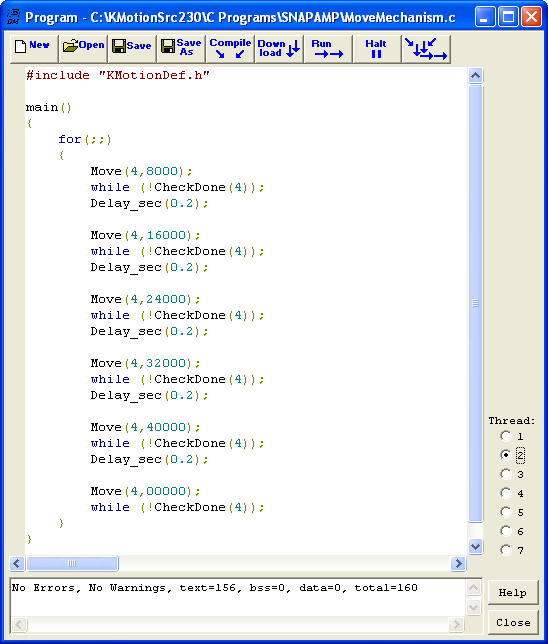548x644 pixels.
Task: Click the horizontal scrollbar thumb
Action: [x=72, y=564]
